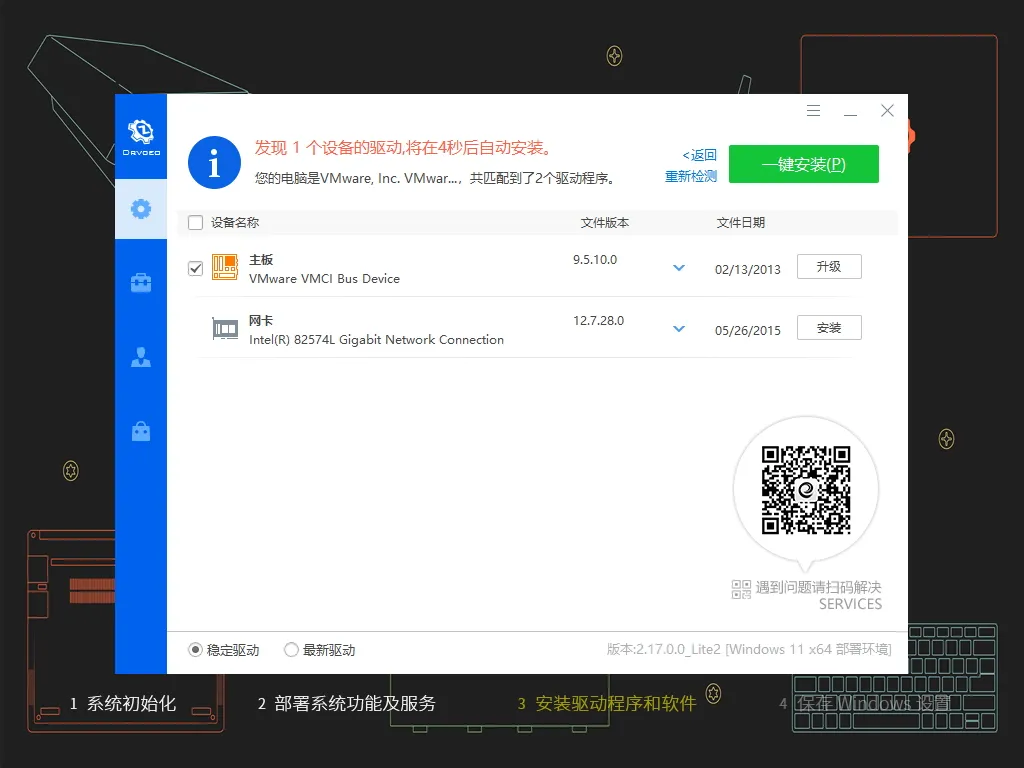The image size is (1024, 768).
Task: Open the toolbox icon in sidebar
Action: [x=141, y=282]
